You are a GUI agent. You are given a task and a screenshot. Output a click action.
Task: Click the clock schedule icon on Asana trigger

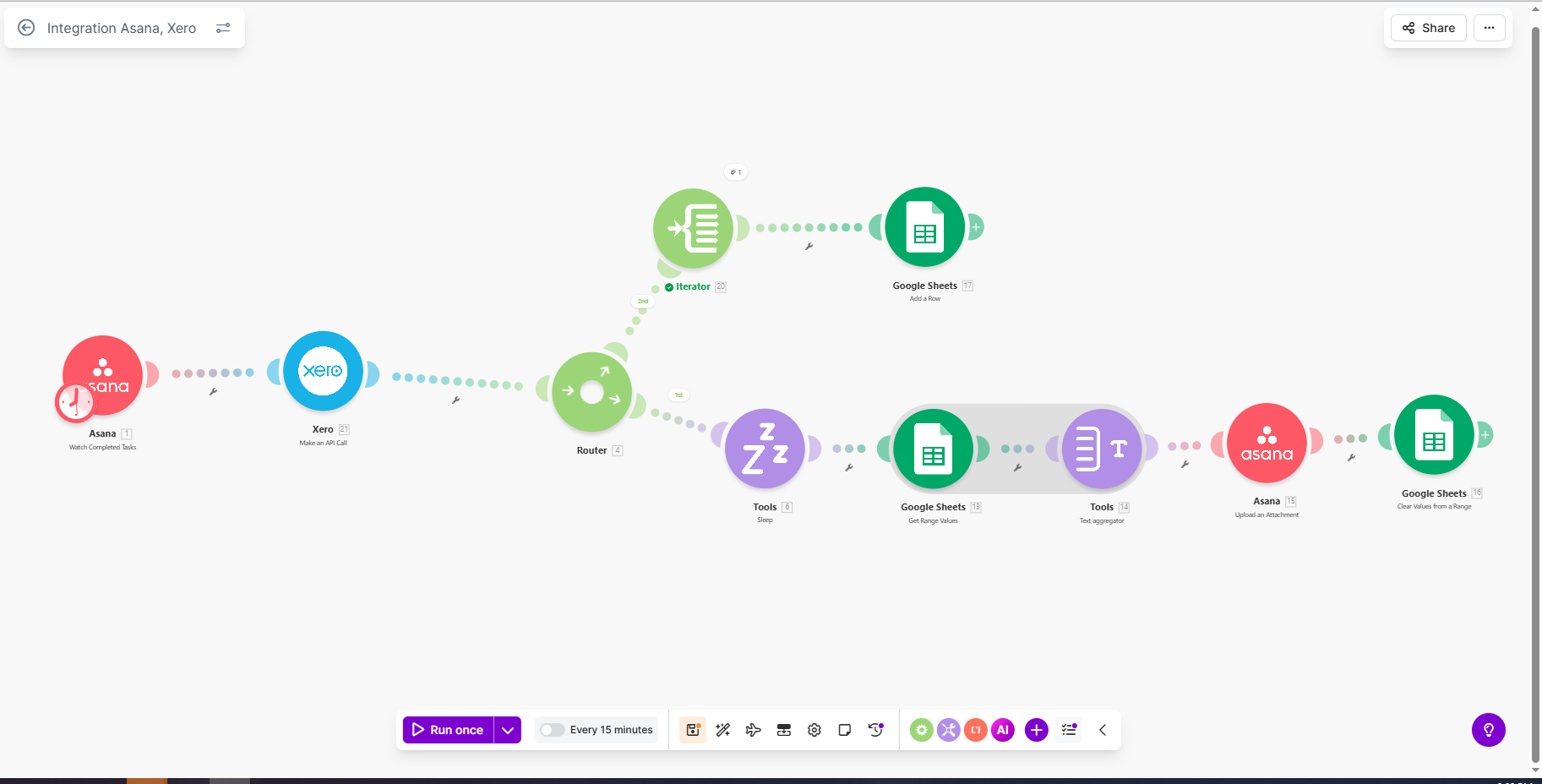75,402
